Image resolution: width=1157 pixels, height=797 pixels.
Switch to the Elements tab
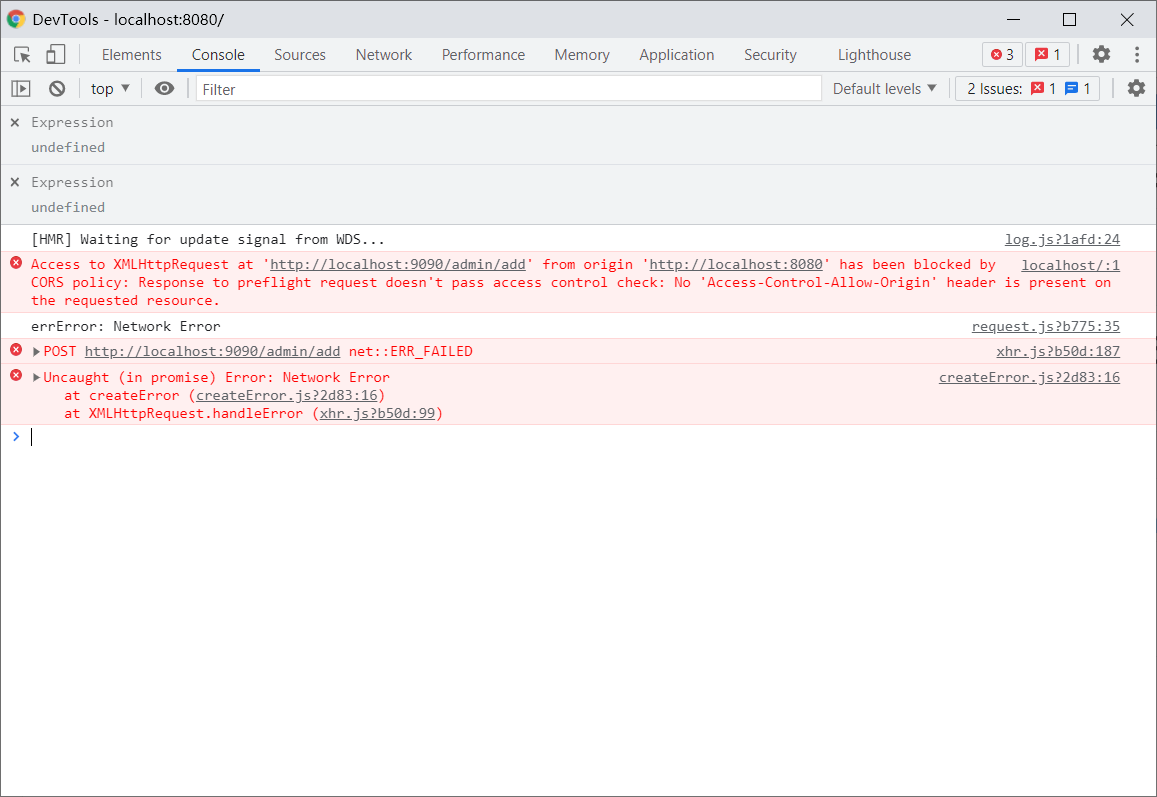[x=131, y=55]
